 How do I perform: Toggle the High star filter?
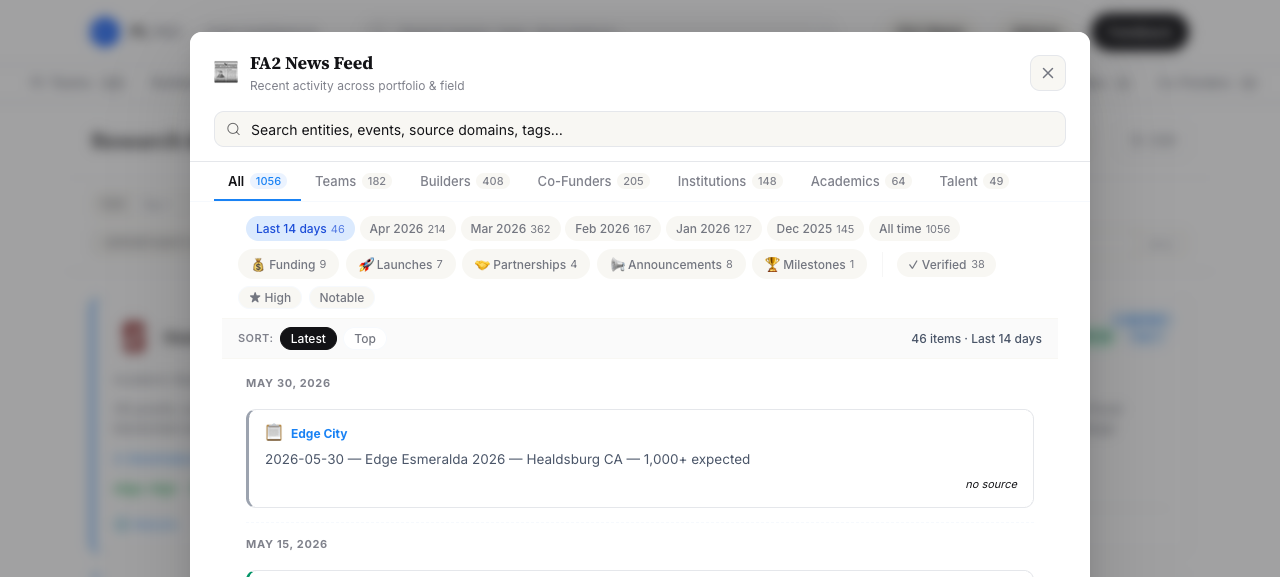click(x=270, y=297)
